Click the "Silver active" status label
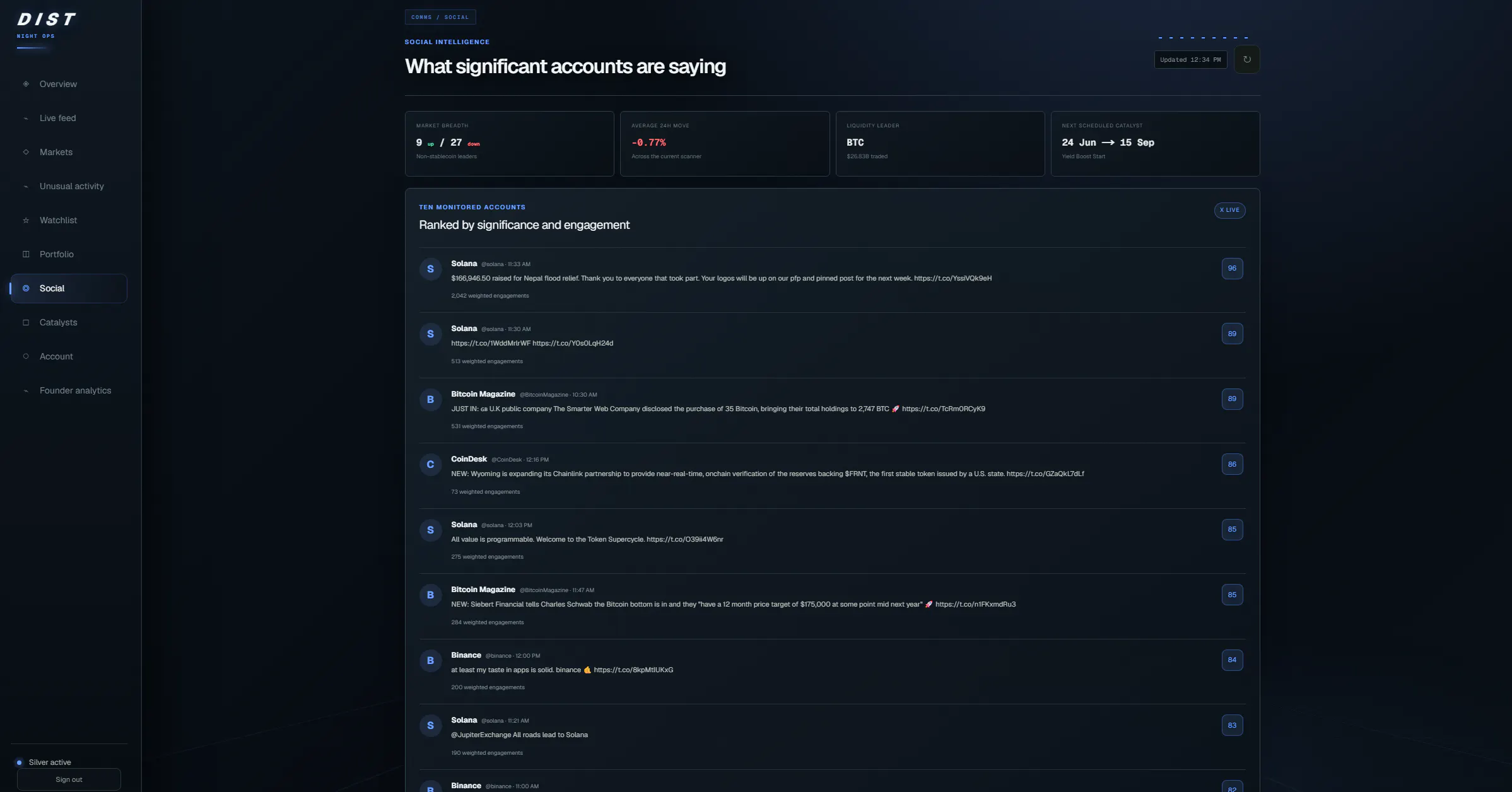 [x=50, y=762]
